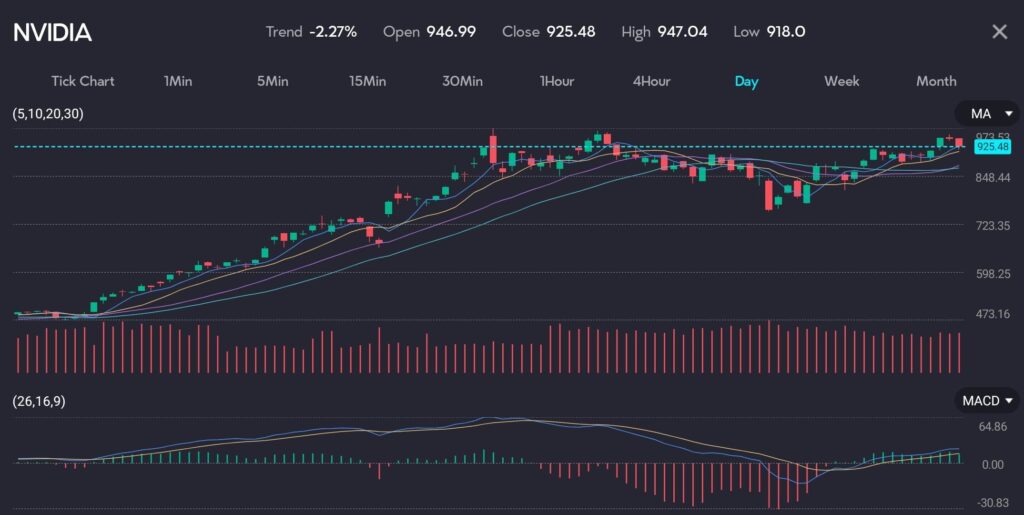Viewport: 1024px width, 515px height.
Task: Click the 848.44 price axis label
Action: click(992, 177)
